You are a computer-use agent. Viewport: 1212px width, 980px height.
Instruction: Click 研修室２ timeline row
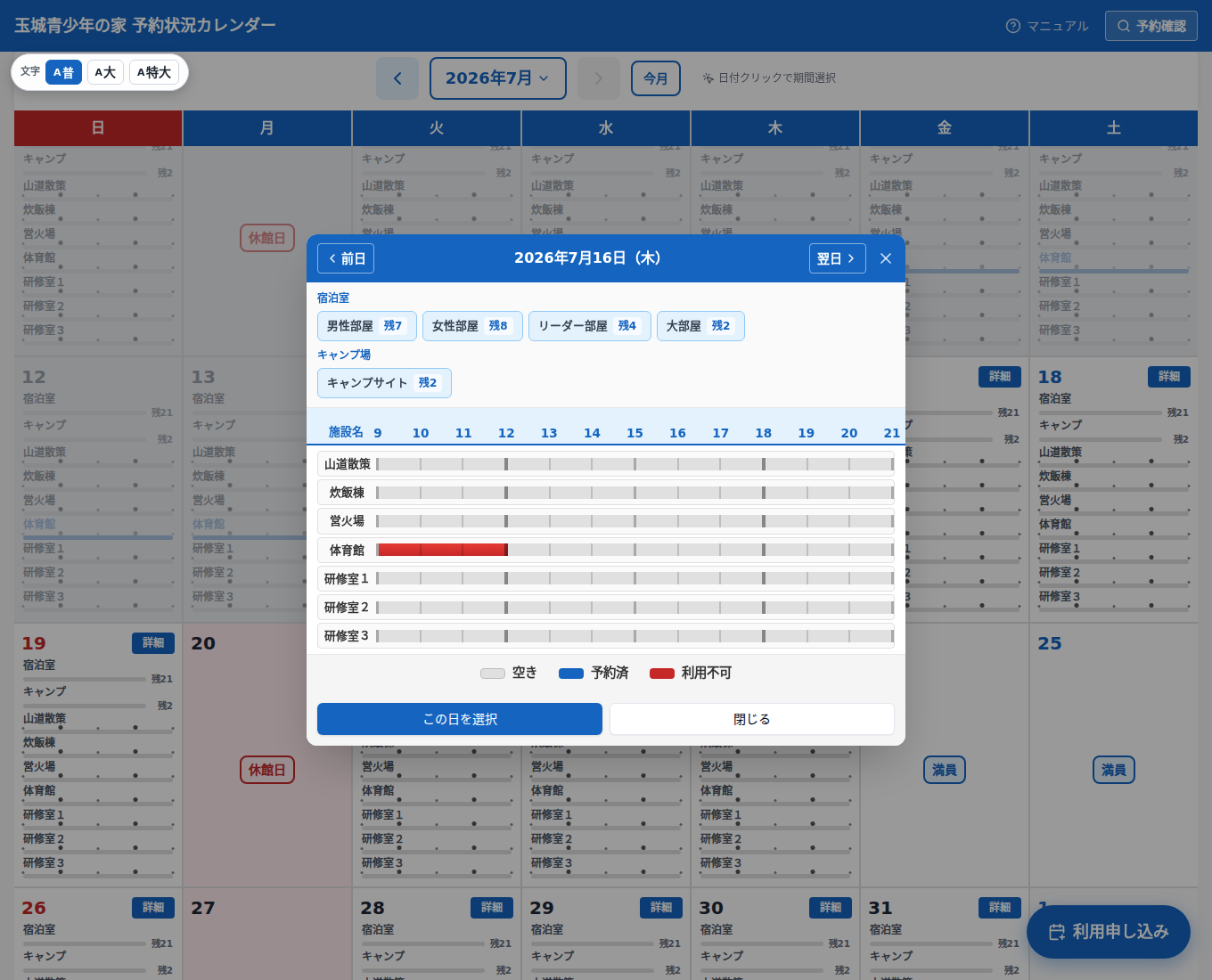(606, 607)
